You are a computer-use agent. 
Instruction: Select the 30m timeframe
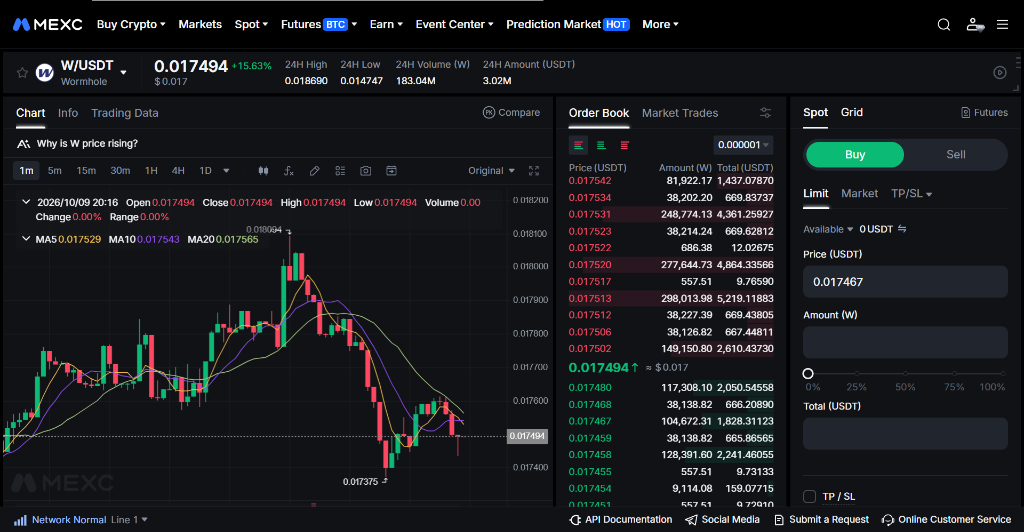tap(120, 170)
